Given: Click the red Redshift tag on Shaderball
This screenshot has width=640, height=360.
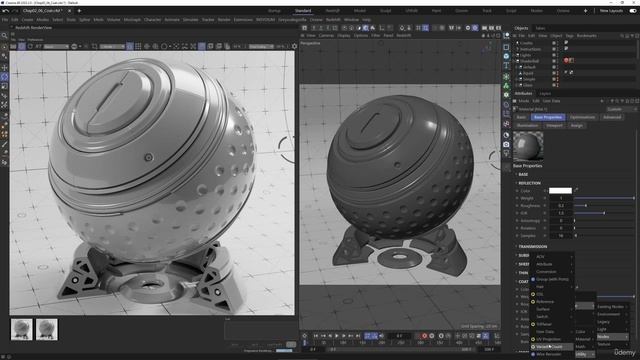Looking at the screenshot, I should pos(566,60).
